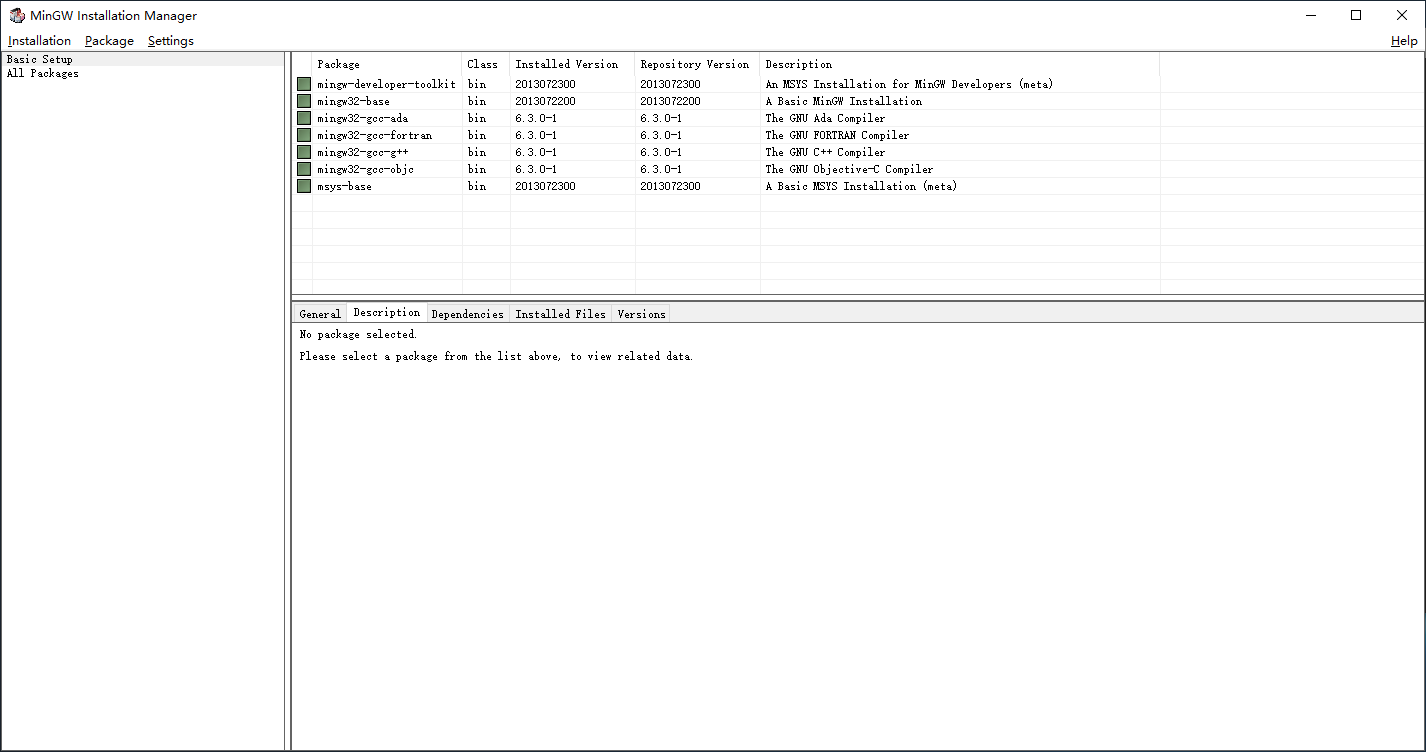
Task: Select the mingw32-gcc-fortran package name
Action: tap(375, 135)
